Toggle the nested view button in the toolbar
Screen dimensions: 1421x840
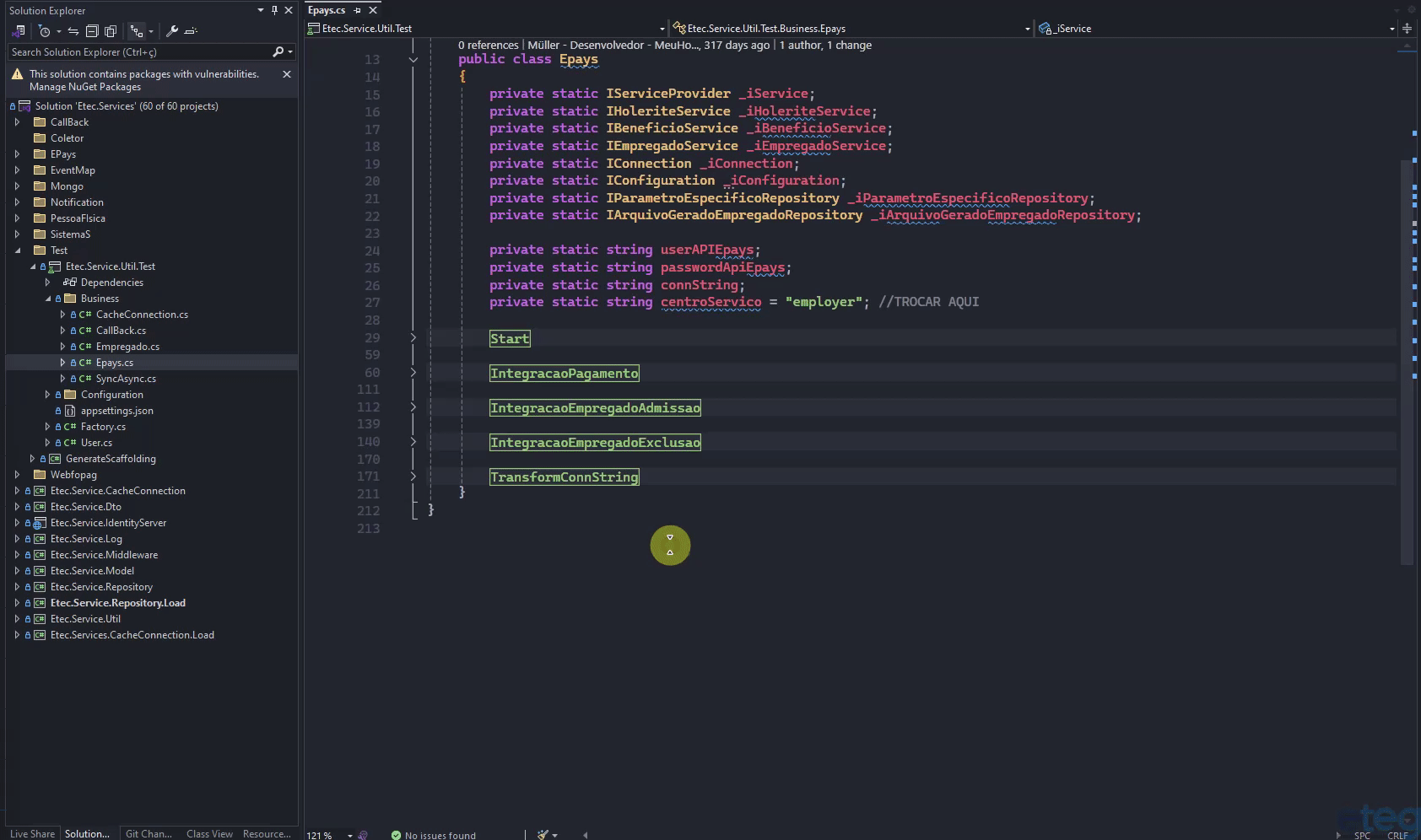pyautogui.click(x=137, y=31)
